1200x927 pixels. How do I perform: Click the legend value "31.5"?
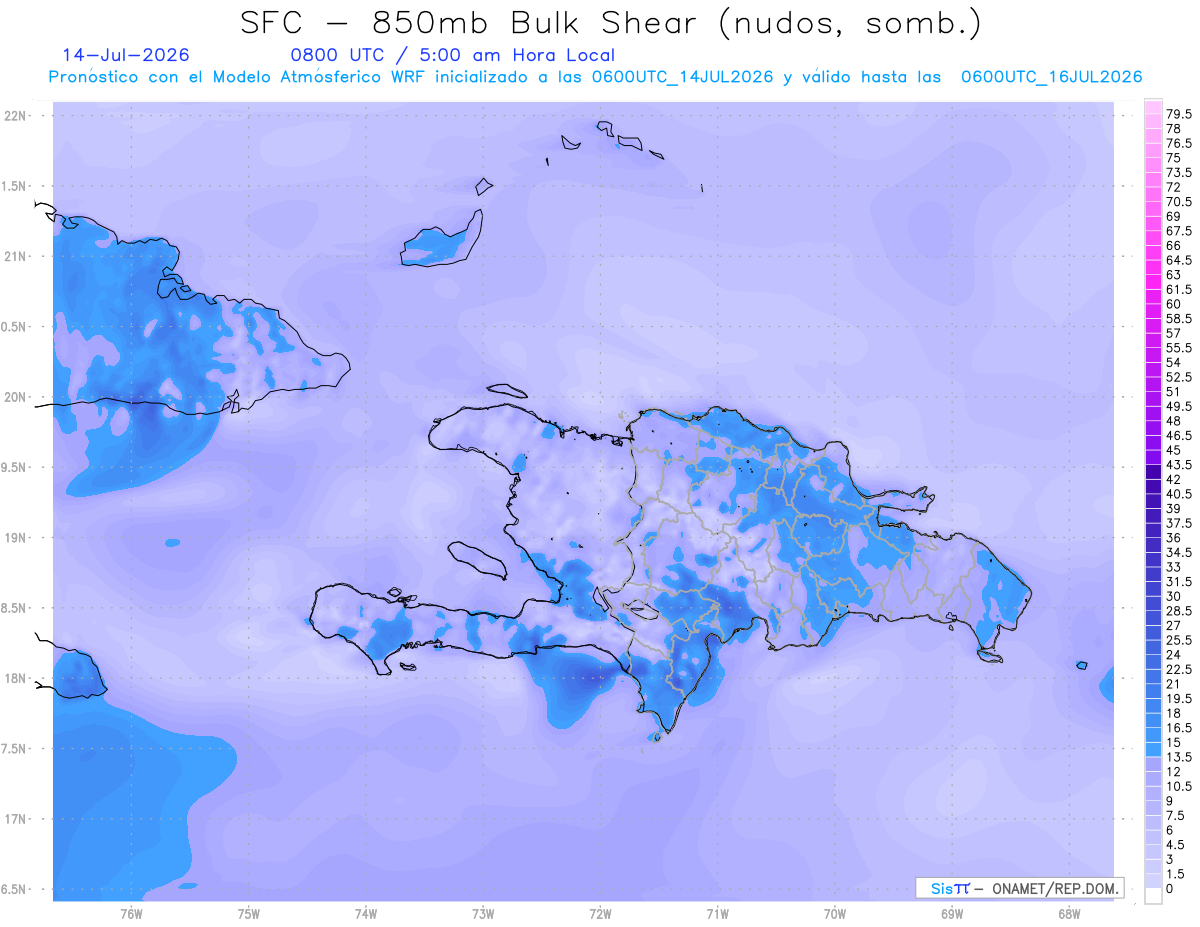[1179, 581]
